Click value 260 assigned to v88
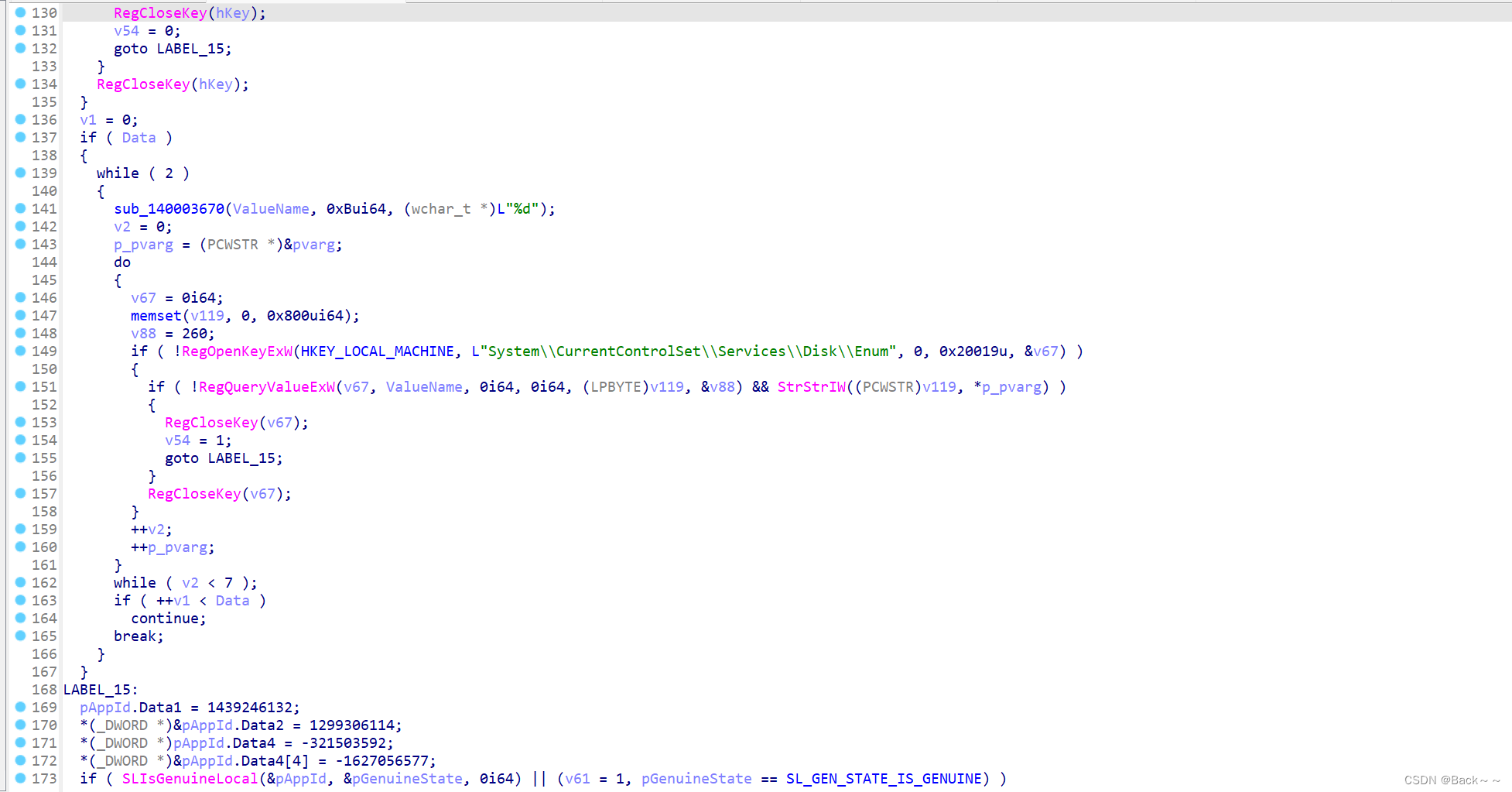The width and height of the screenshot is (1512, 792). pos(194,334)
